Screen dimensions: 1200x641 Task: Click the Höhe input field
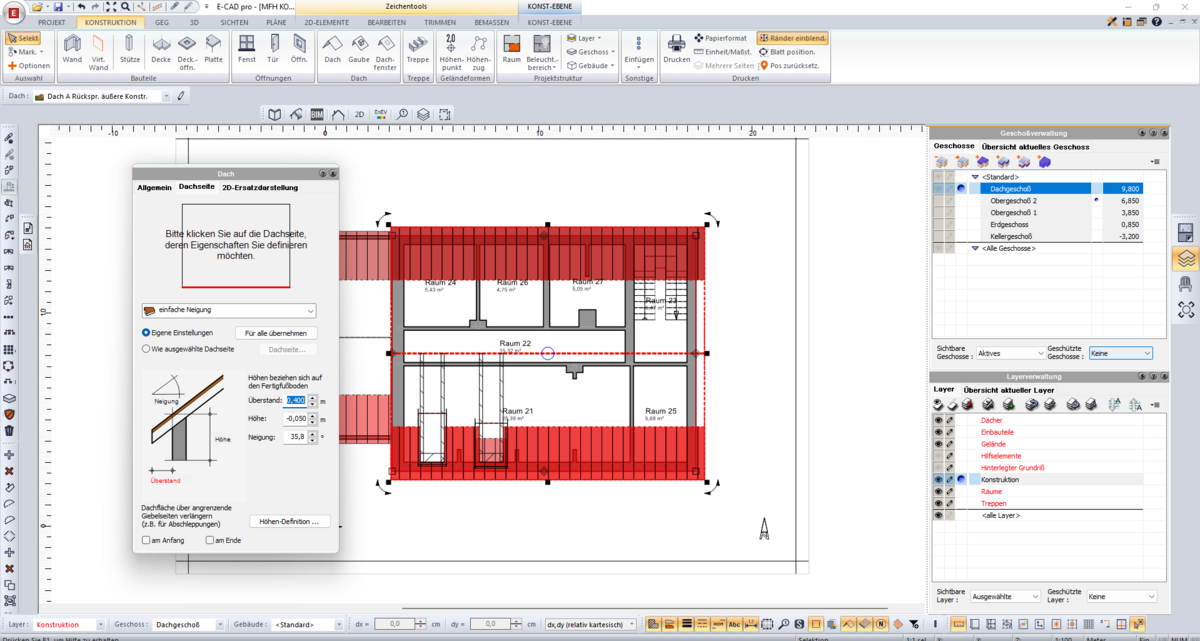click(295, 419)
